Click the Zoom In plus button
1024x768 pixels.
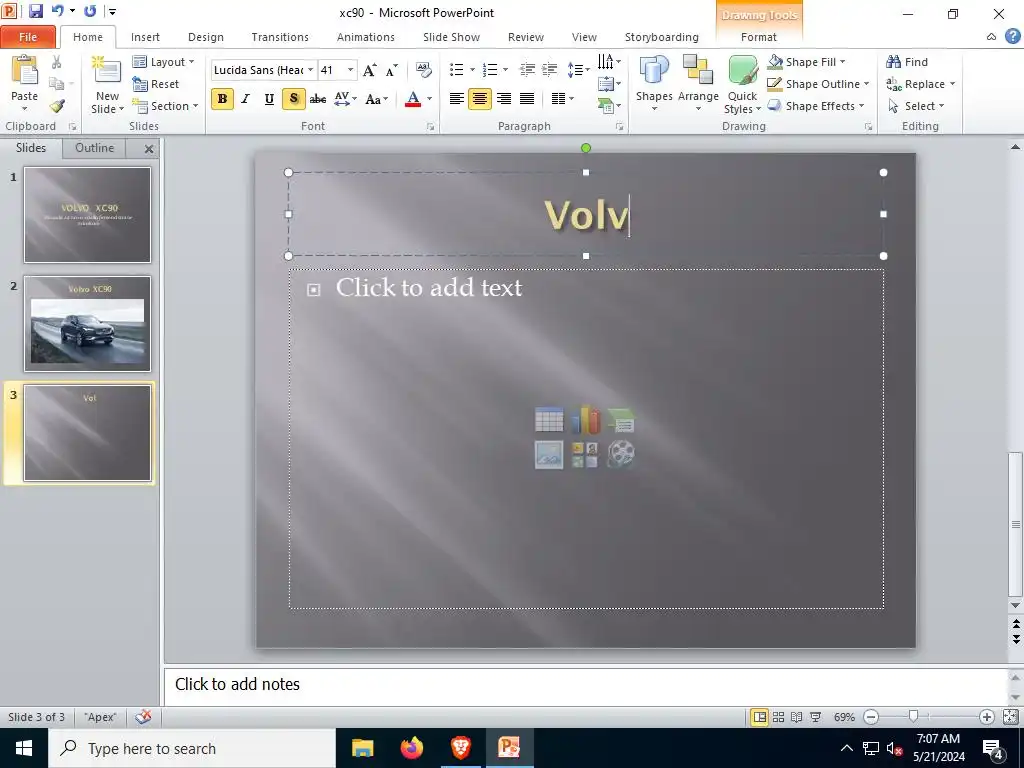point(986,717)
